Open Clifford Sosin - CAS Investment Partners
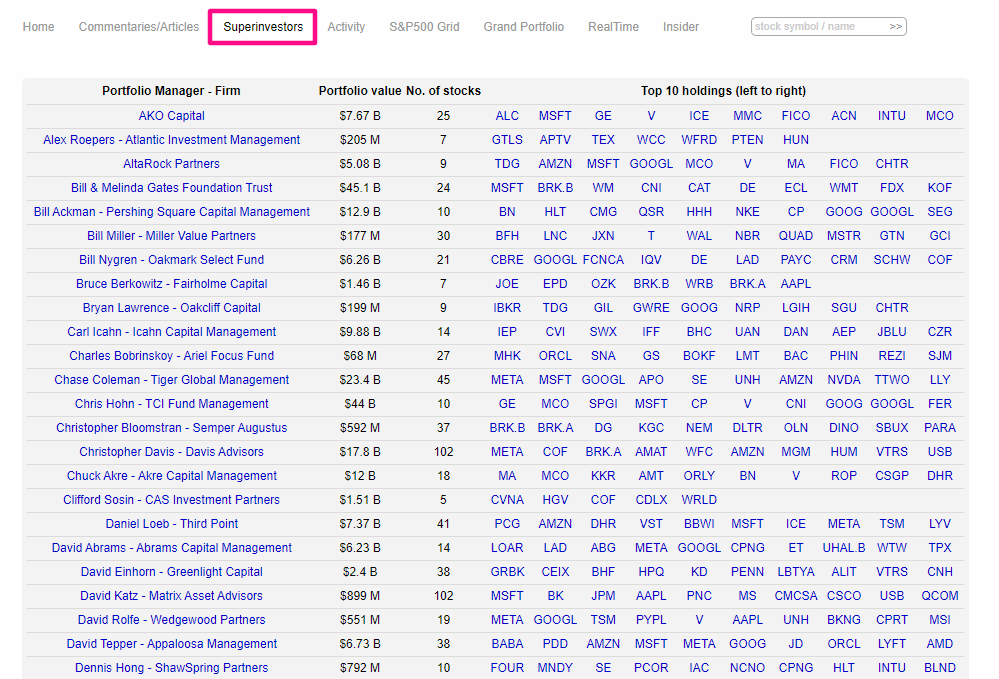The width and height of the screenshot is (999, 679). 171,499
